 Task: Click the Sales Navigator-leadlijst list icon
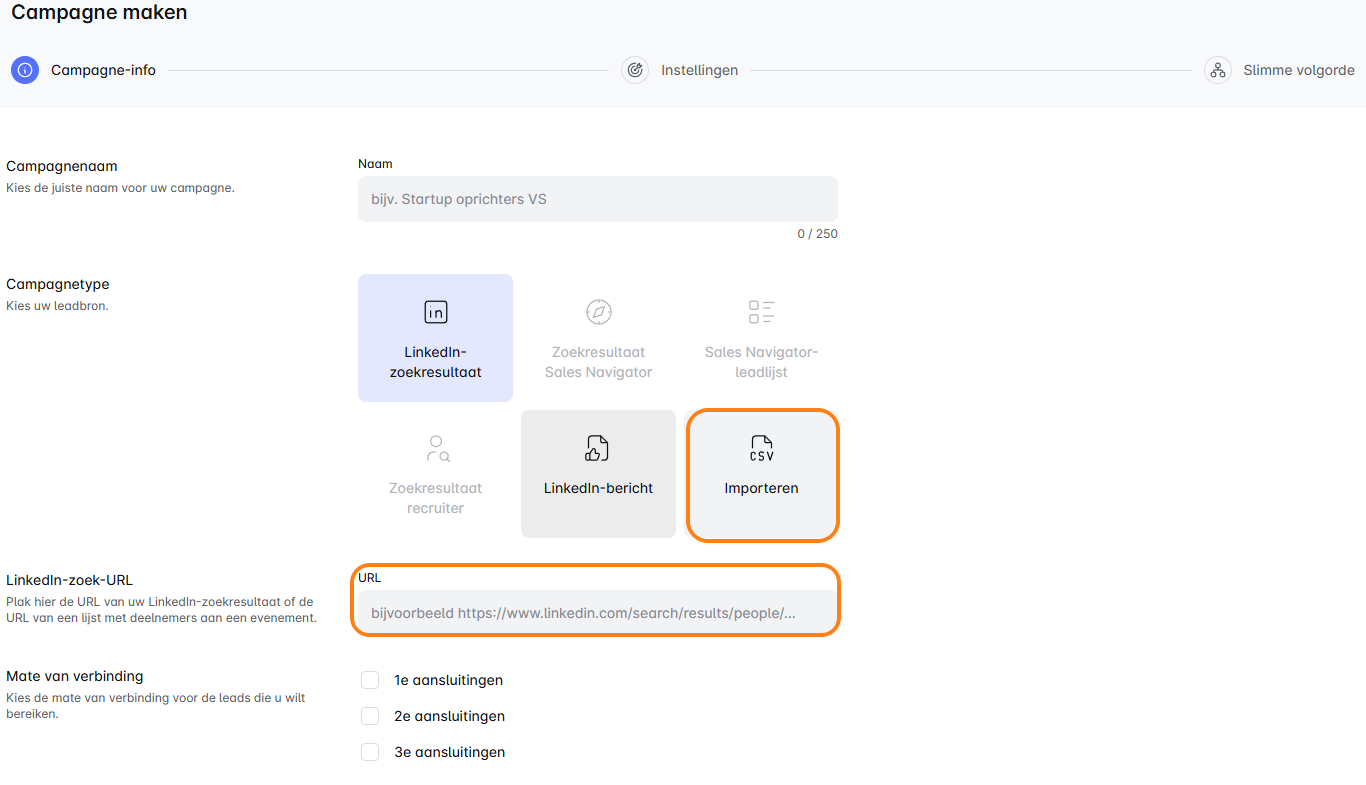(761, 312)
